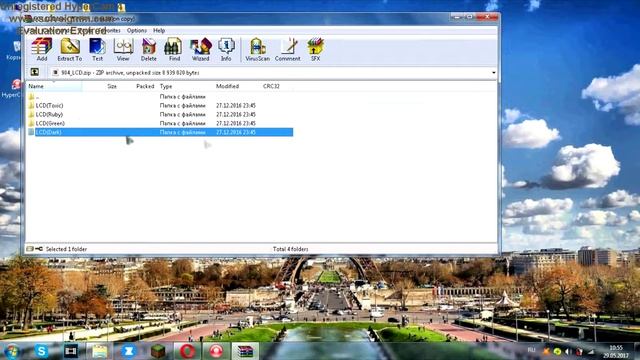The image size is (640, 360).
Task: Sort by the CRC32 column header
Action: tap(271, 86)
